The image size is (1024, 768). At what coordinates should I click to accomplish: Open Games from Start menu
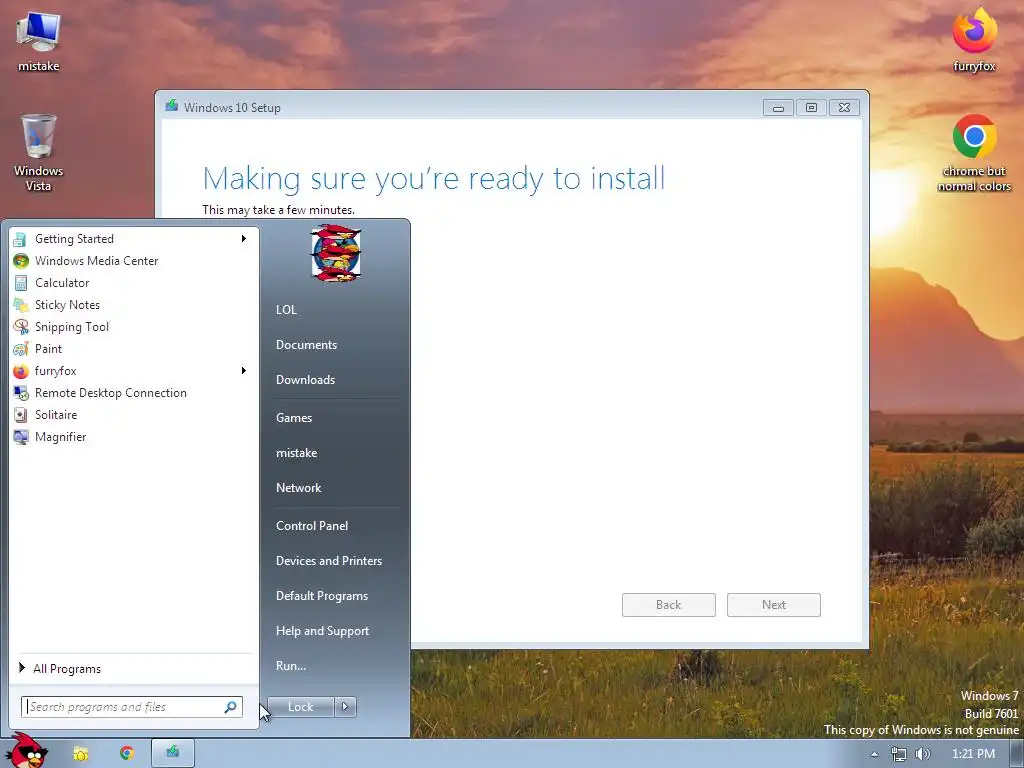click(294, 418)
